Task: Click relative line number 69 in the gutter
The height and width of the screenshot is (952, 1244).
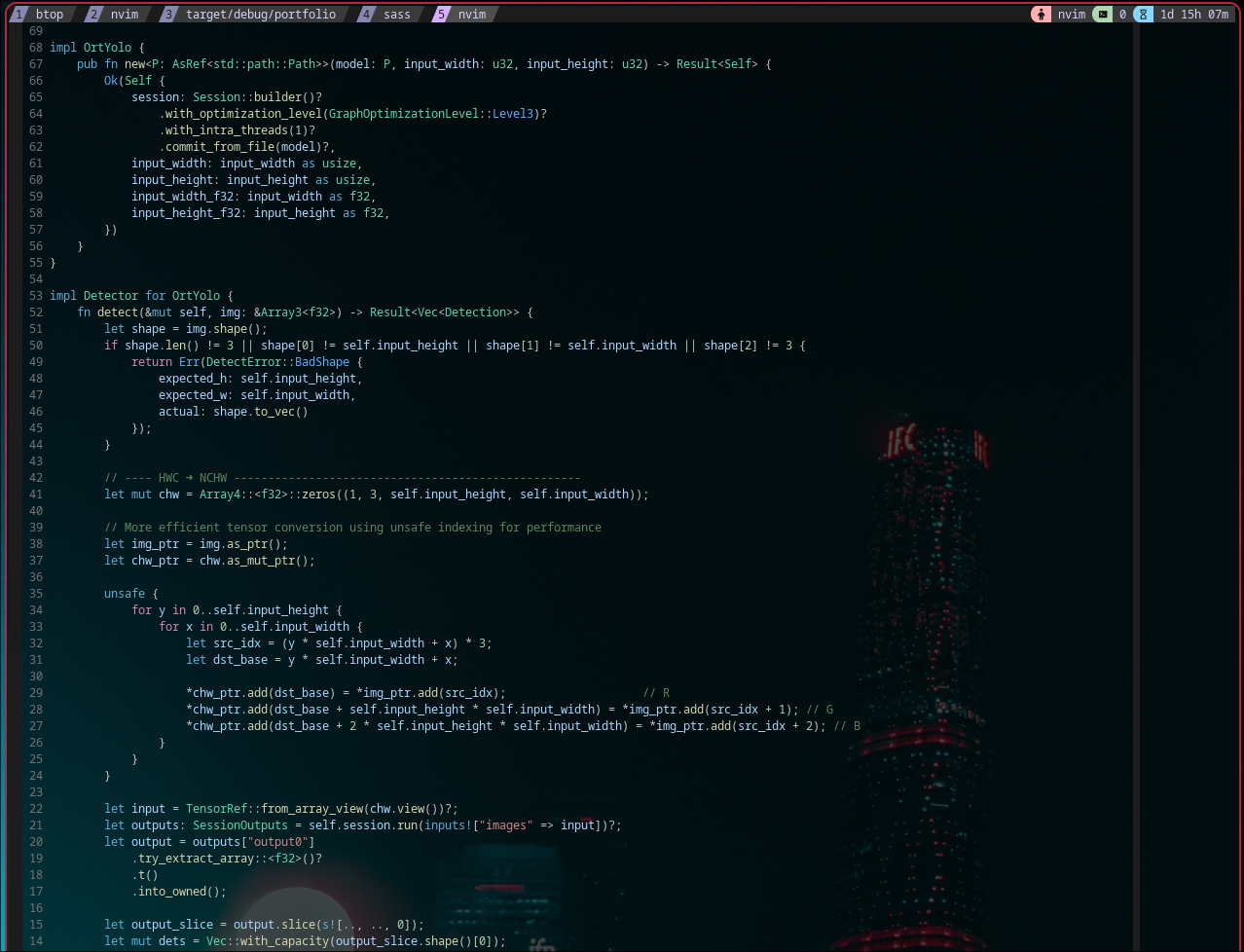Action: [36, 31]
